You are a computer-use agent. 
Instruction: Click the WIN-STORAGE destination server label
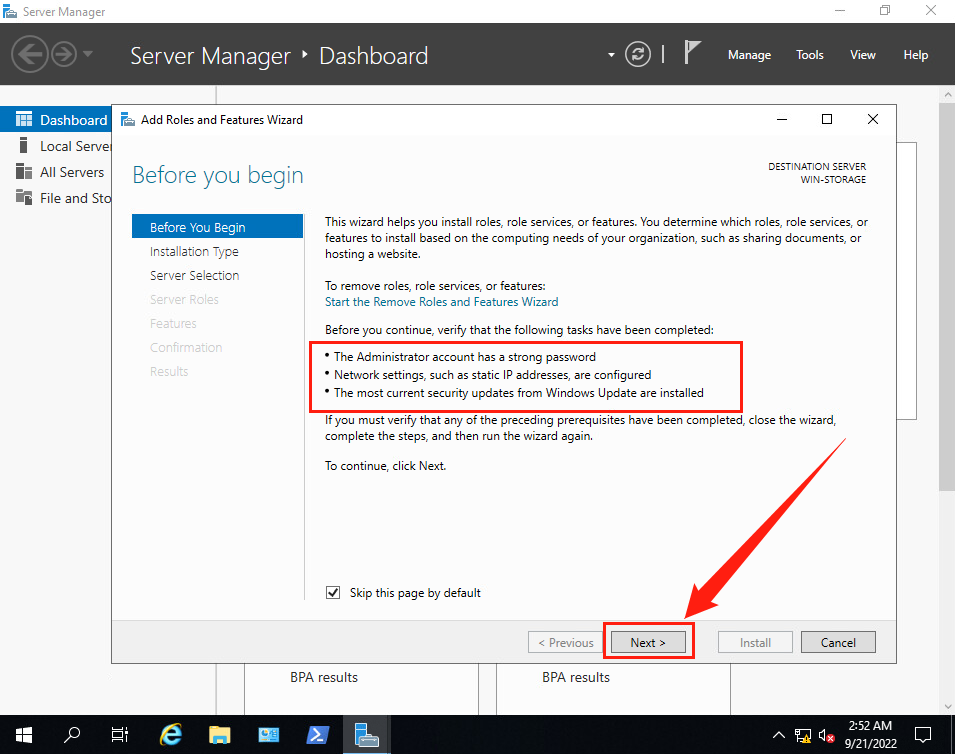point(833,180)
